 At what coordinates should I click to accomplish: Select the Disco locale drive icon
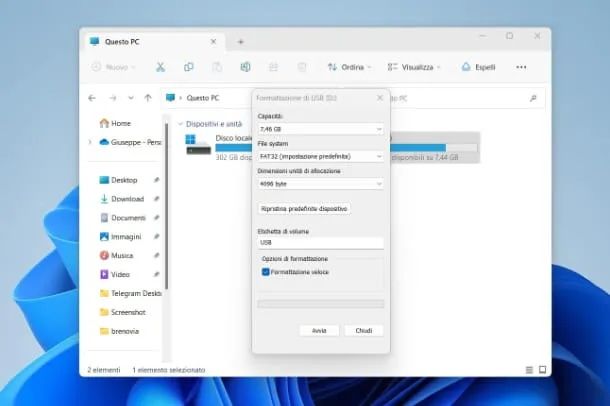pyautogui.click(x=198, y=145)
